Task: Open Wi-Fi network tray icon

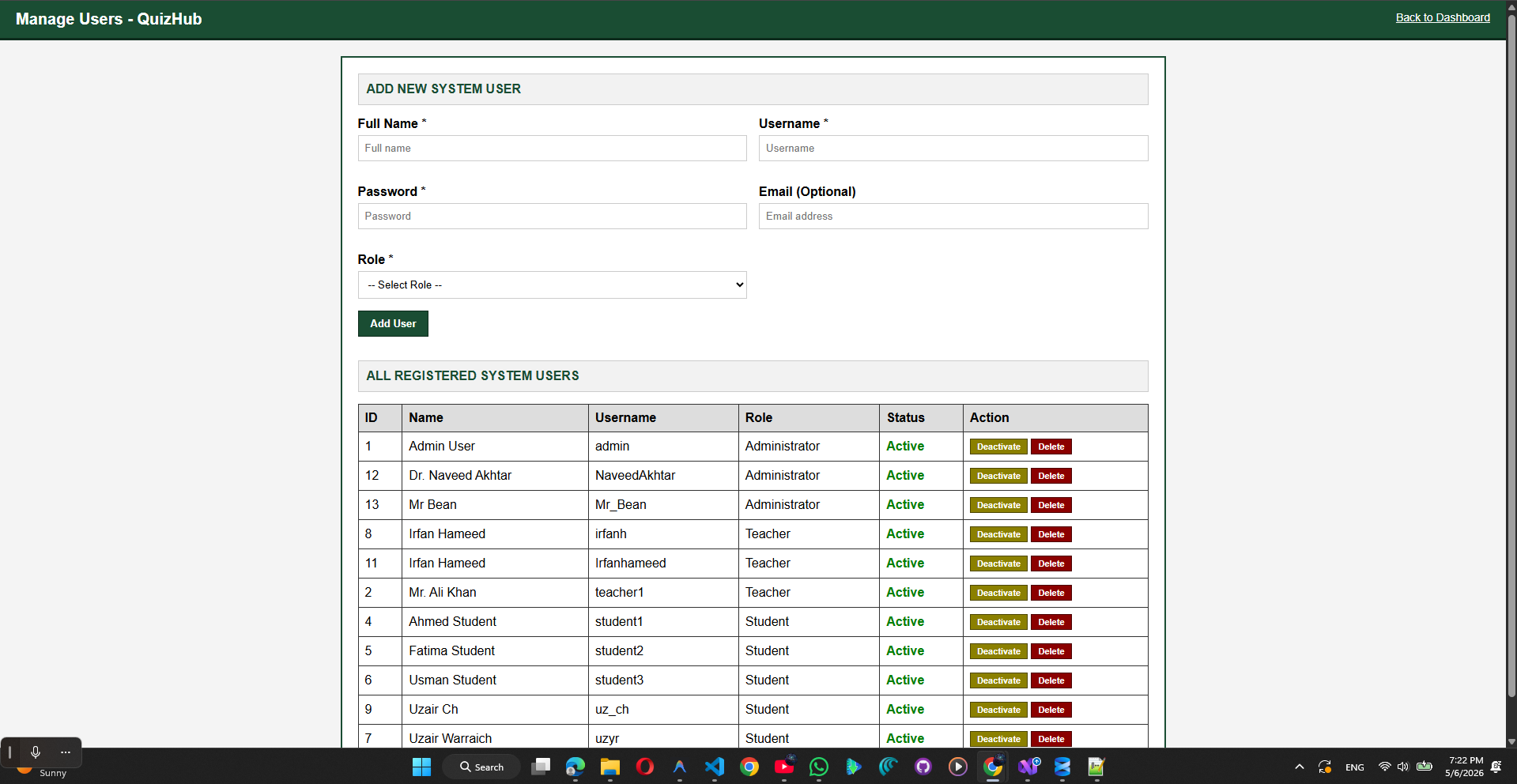Action: 1384,767
